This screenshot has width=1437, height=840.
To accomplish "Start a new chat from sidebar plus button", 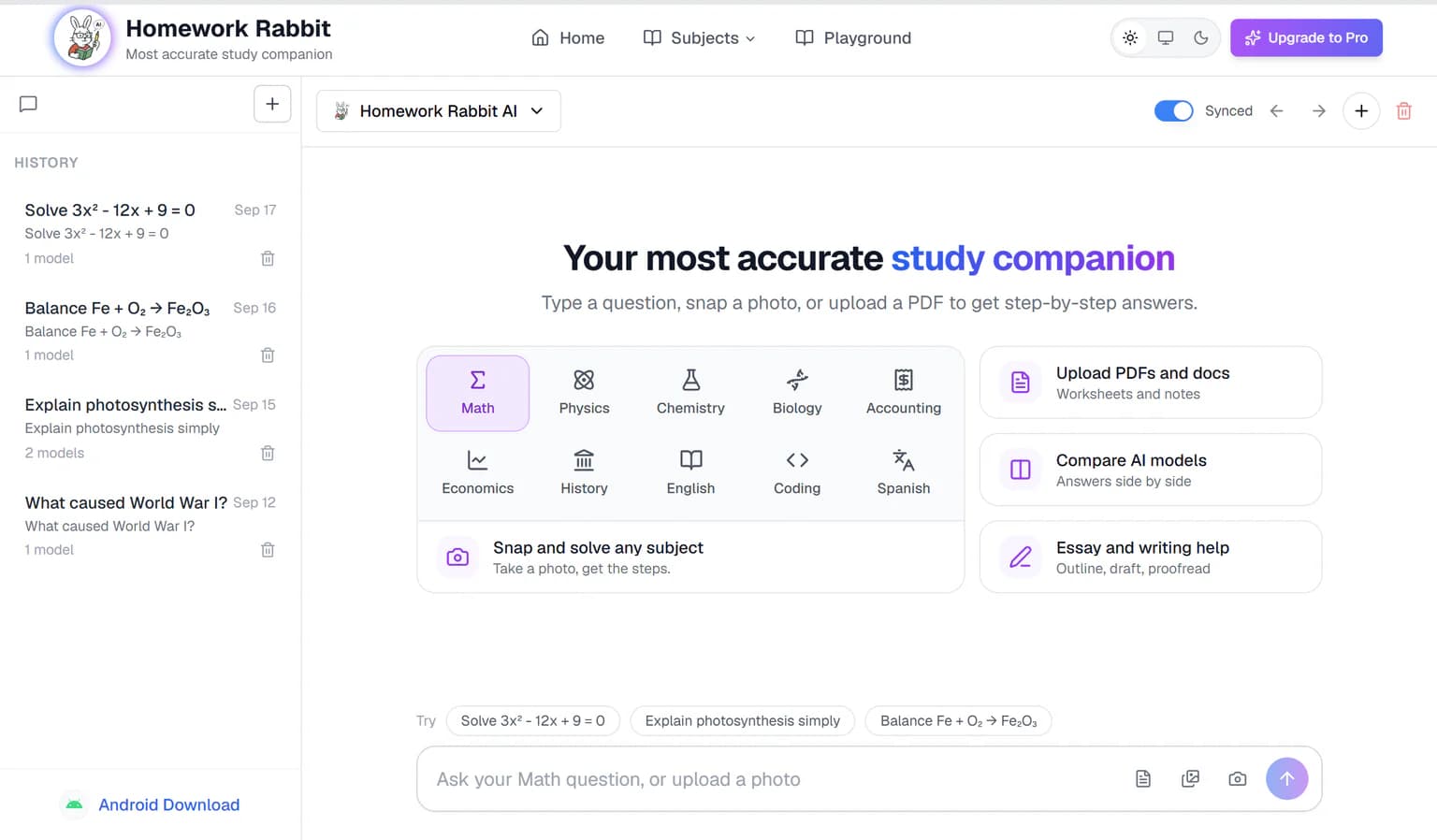I will click(272, 104).
